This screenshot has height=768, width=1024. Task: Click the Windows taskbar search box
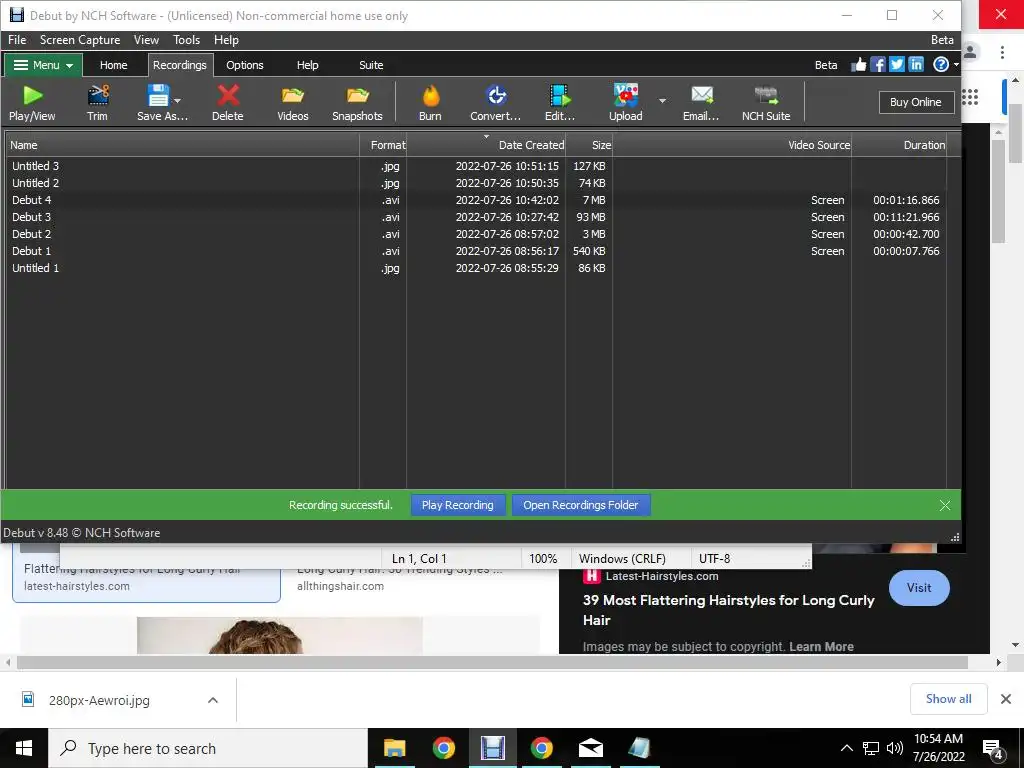click(x=208, y=748)
